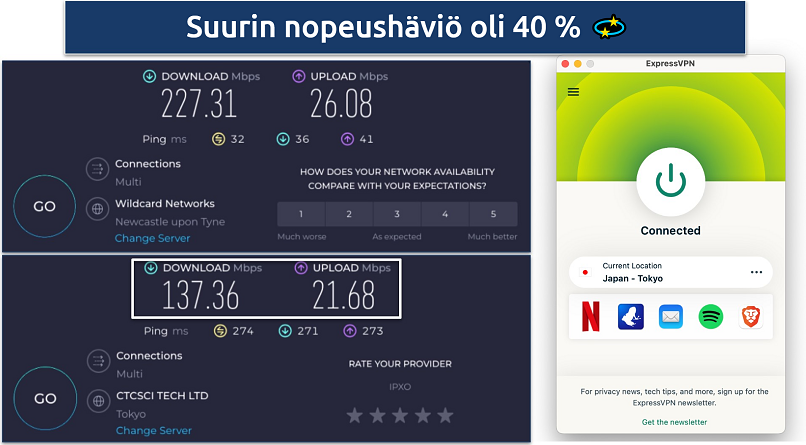The image size is (806, 445).
Task: Give IPXO provider four stars
Action: tap(423, 415)
